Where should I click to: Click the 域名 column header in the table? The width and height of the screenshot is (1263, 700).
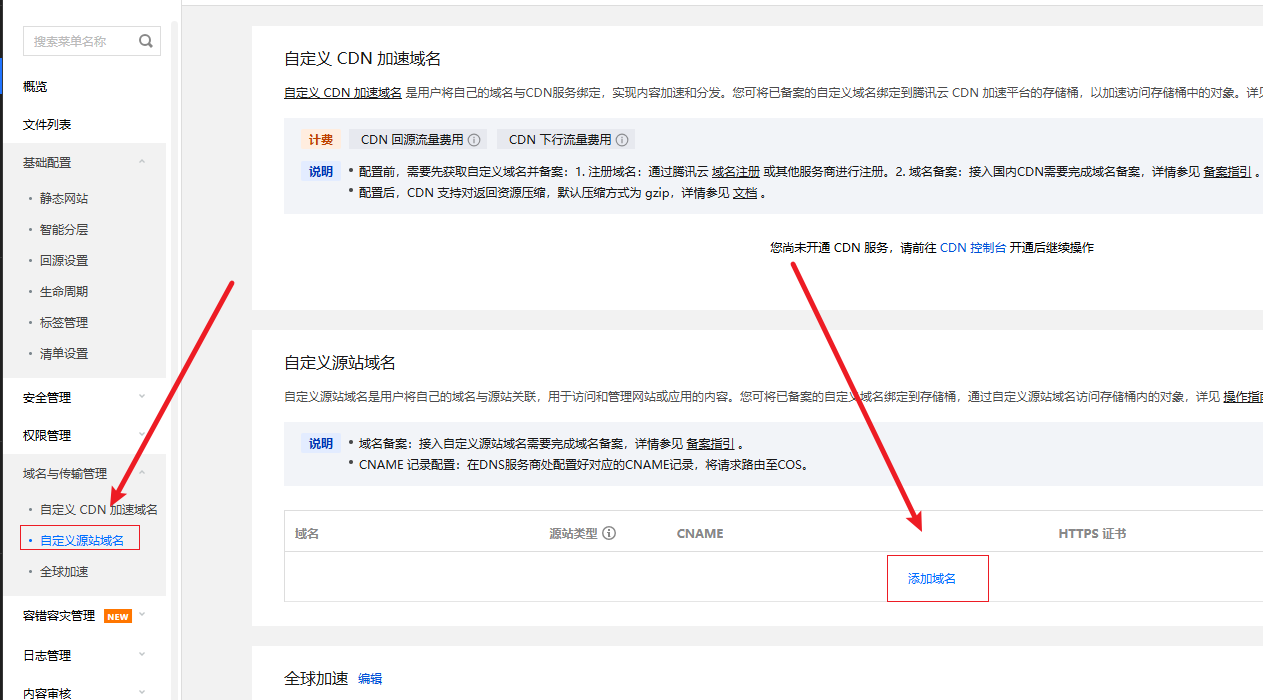(x=307, y=534)
